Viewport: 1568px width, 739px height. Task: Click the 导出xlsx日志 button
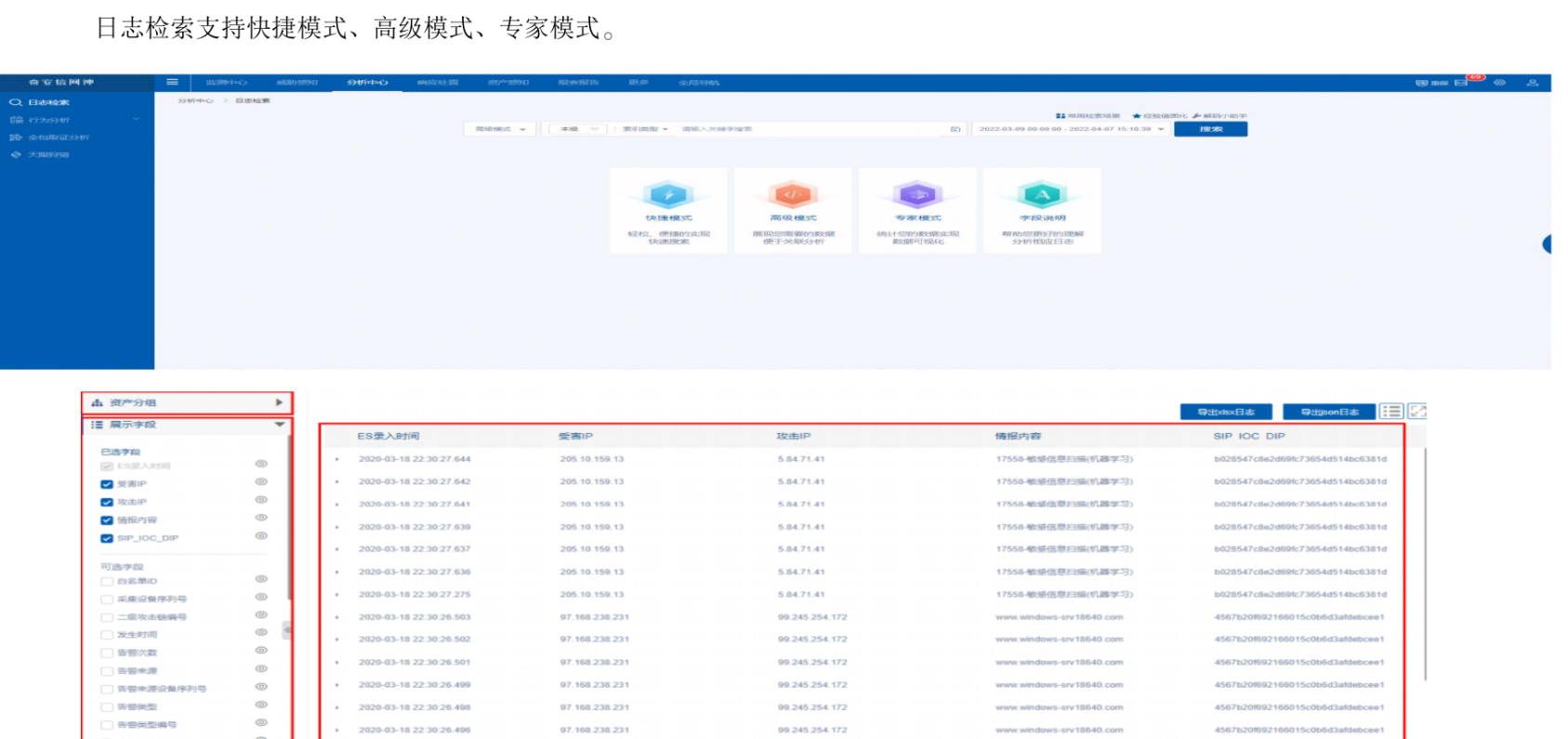point(1225,412)
